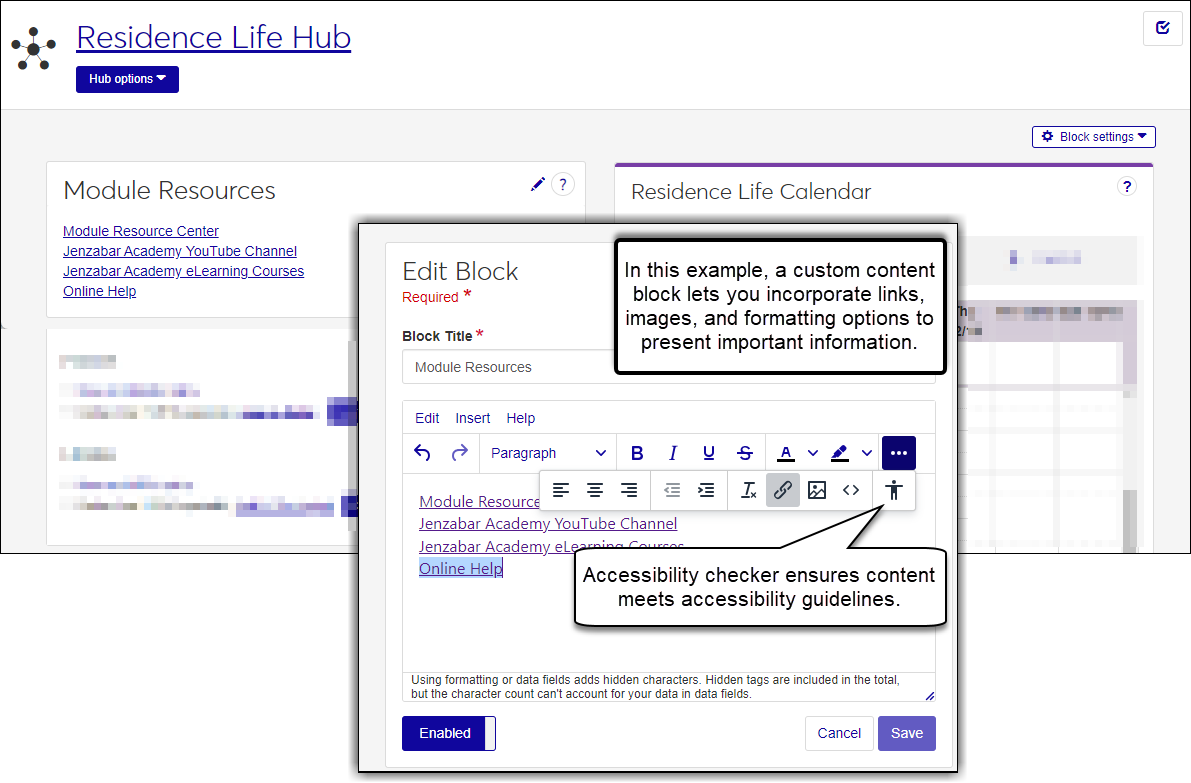
Task: Open the source code view icon
Action: click(851, 490)
